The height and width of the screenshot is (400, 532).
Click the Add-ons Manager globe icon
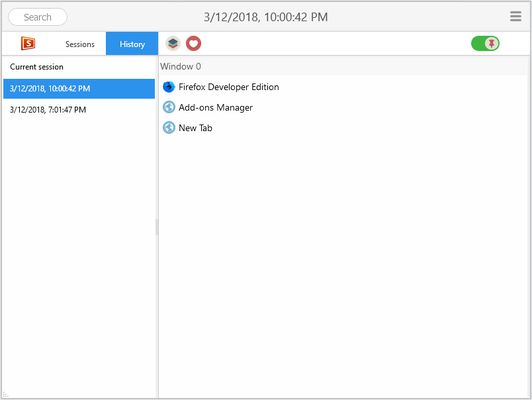click(169, 107)
